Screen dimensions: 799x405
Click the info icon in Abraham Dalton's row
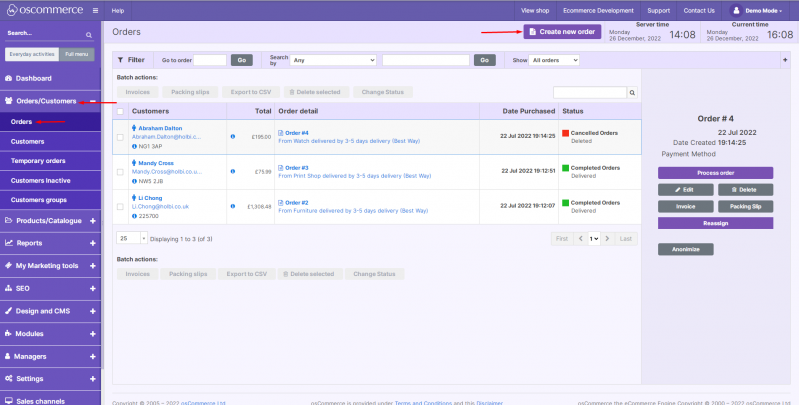[x=233, y=137]
